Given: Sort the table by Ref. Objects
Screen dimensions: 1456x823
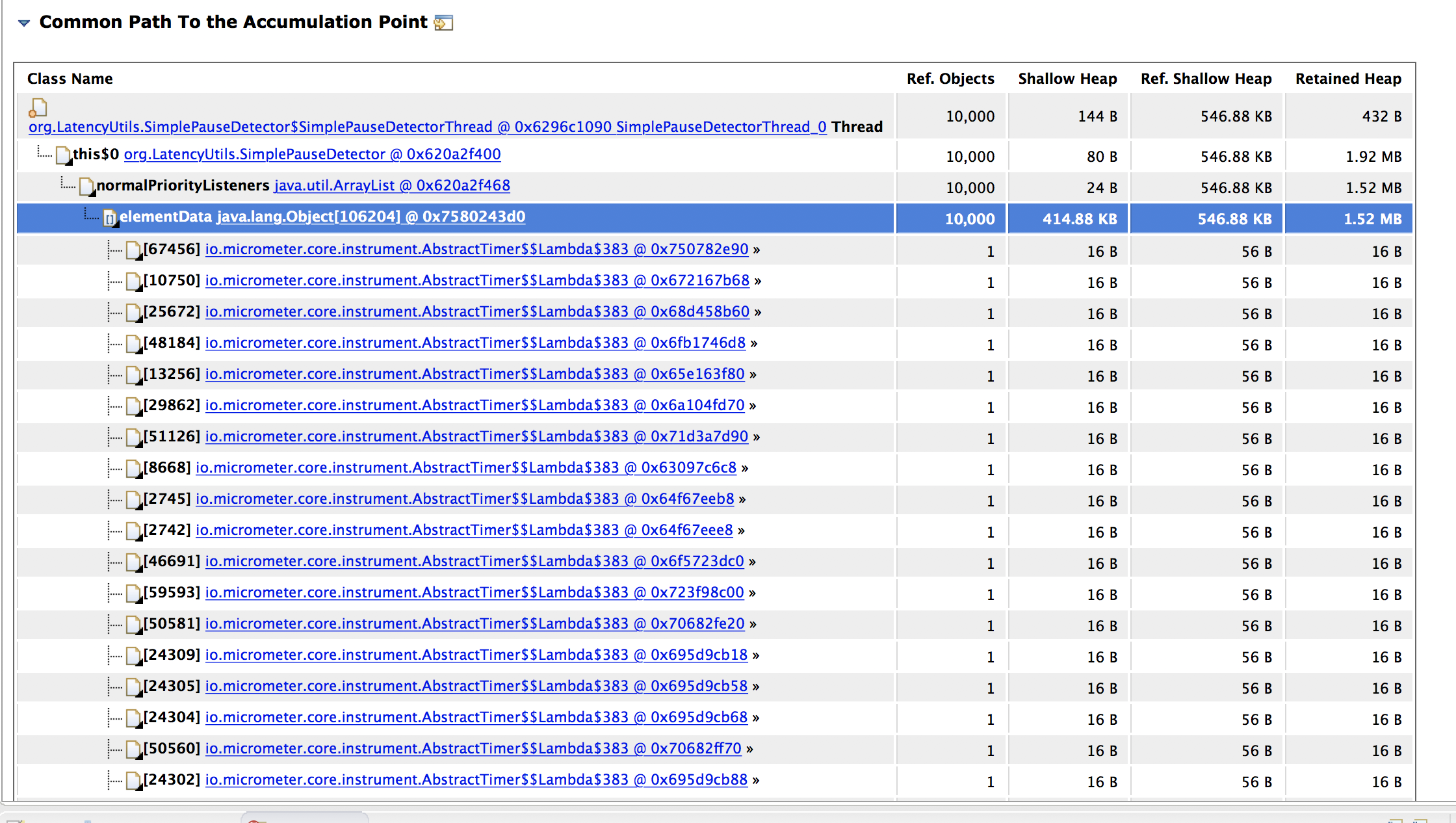Looking at the screenshot, I should (950, 79).
